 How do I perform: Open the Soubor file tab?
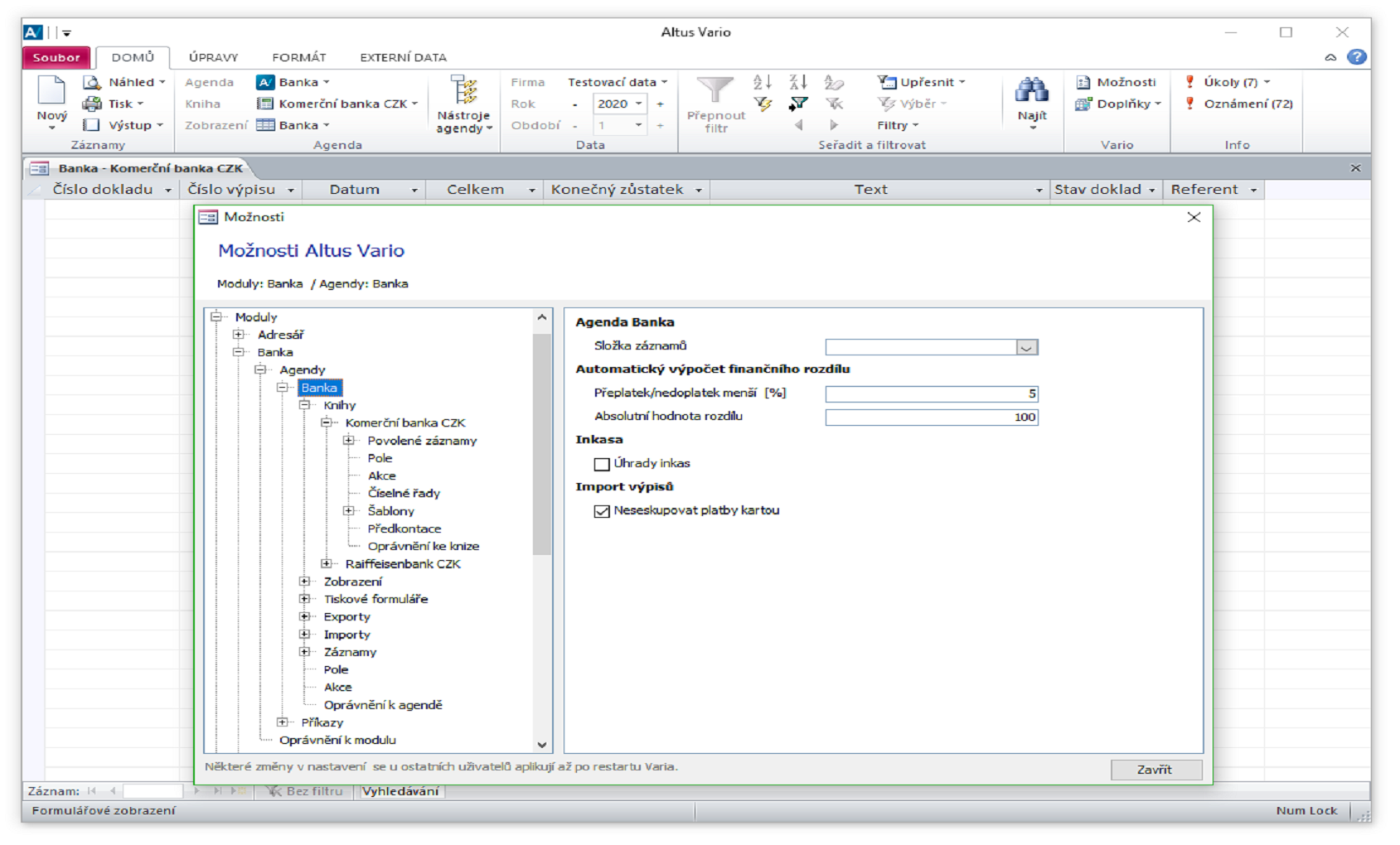tap(56, 57)
